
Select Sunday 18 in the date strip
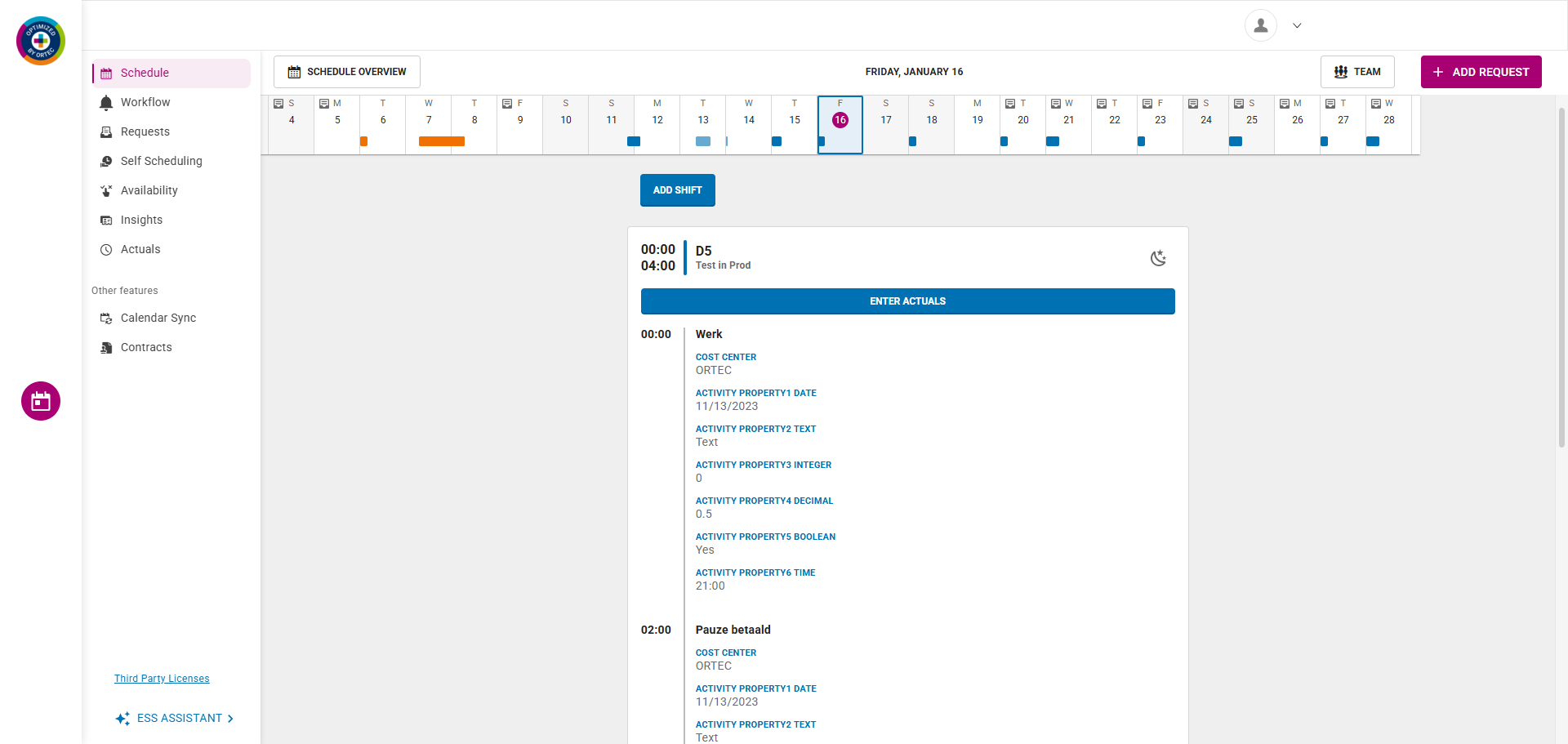point(932,125)
